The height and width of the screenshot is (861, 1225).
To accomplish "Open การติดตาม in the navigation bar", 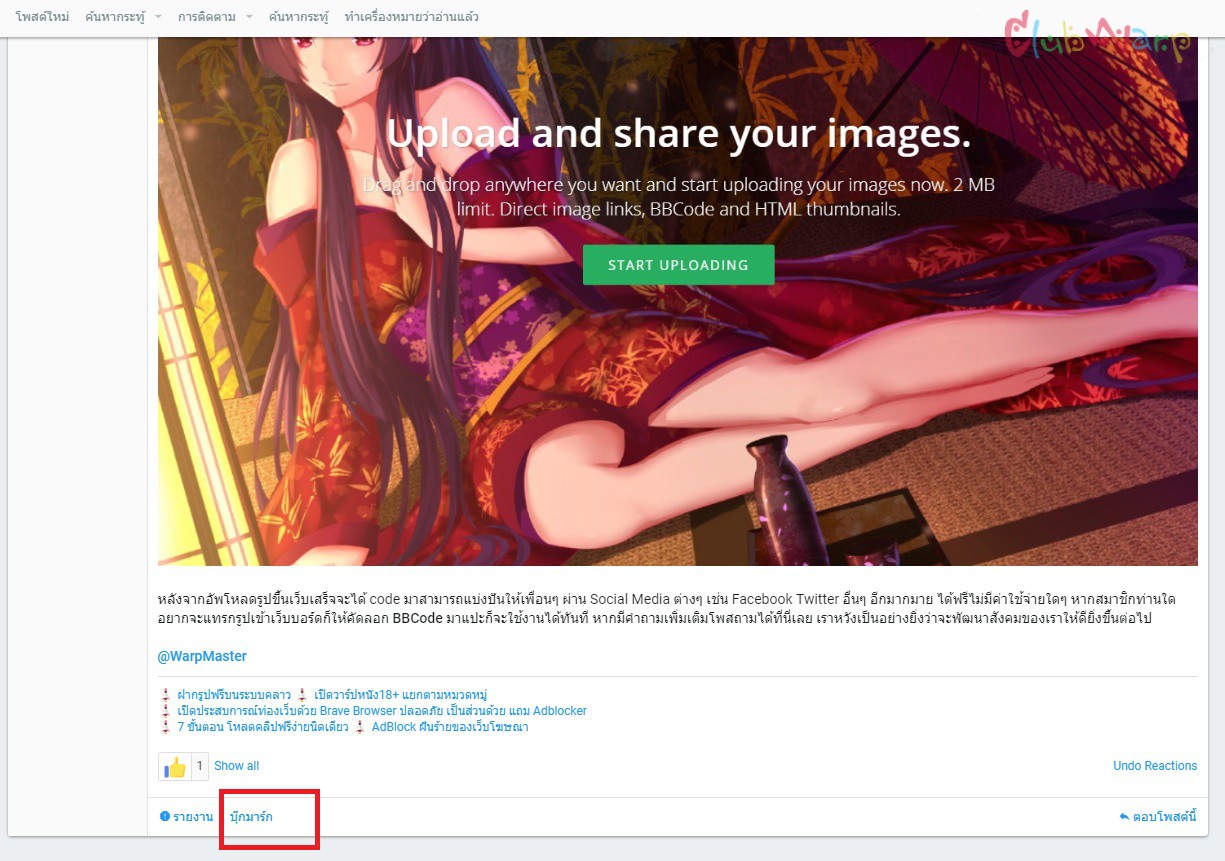I will point(207,17).
